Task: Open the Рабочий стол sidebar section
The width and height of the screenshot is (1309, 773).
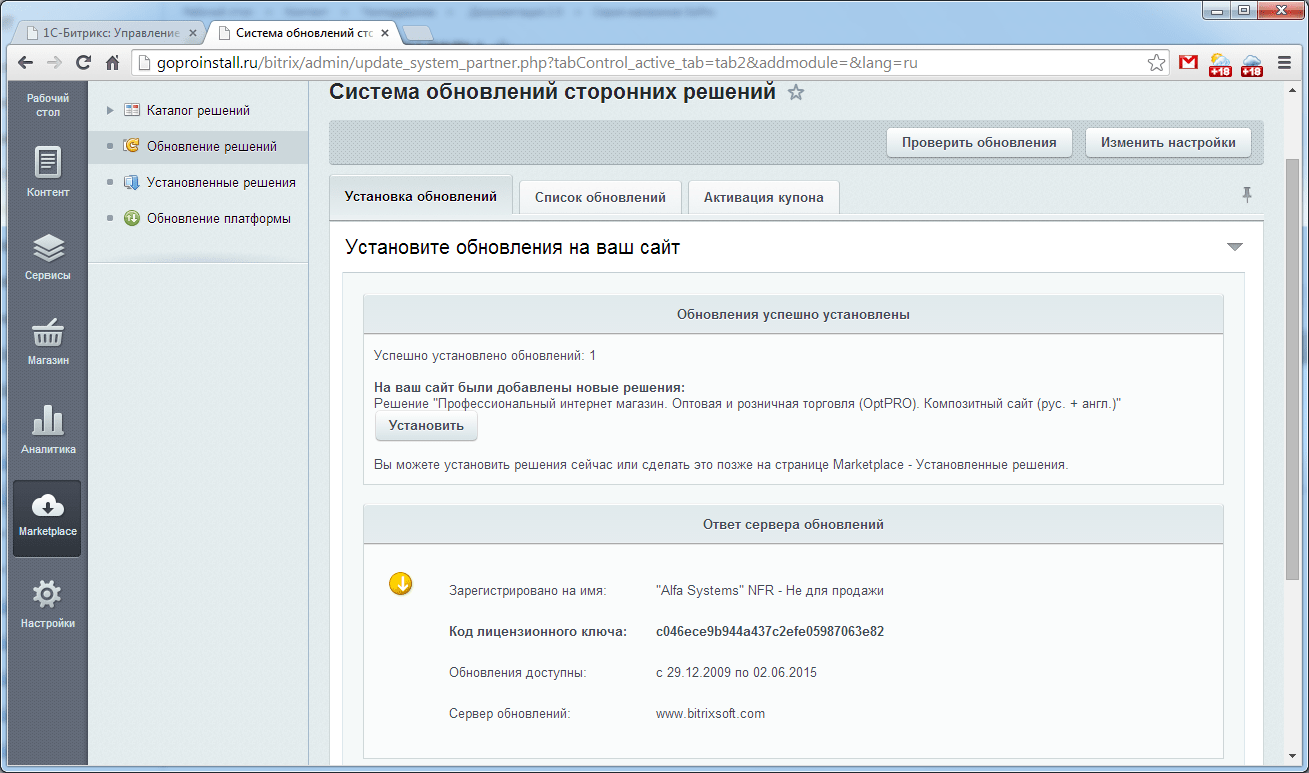Action: click(x=48, y=105)
